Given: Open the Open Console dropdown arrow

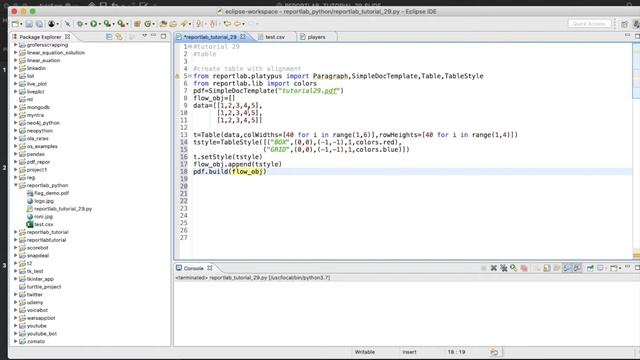Looking at the screenshot, I should pos(620,268).
